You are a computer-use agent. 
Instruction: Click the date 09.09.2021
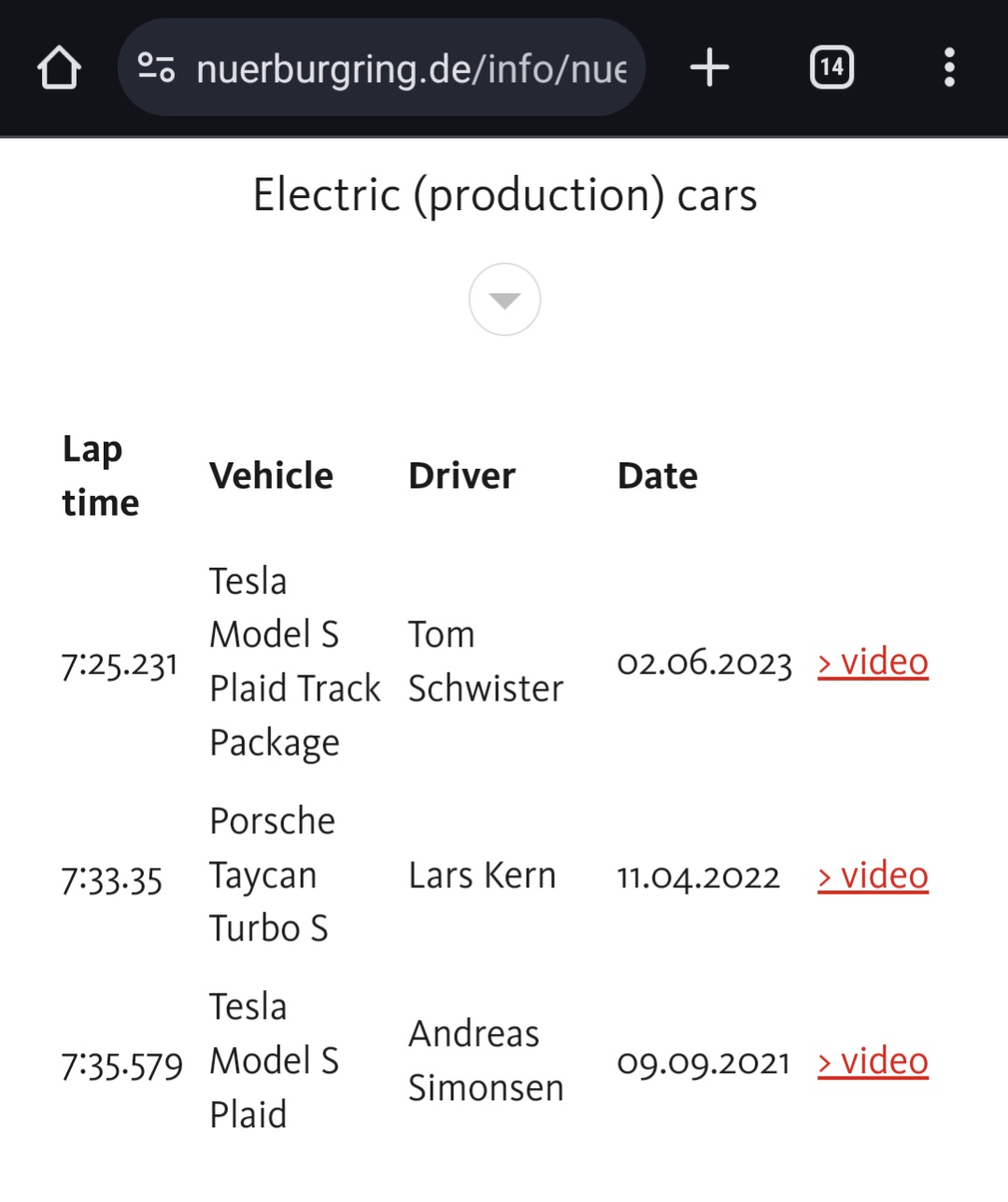pyautogui.click(x=703, y=1063)
